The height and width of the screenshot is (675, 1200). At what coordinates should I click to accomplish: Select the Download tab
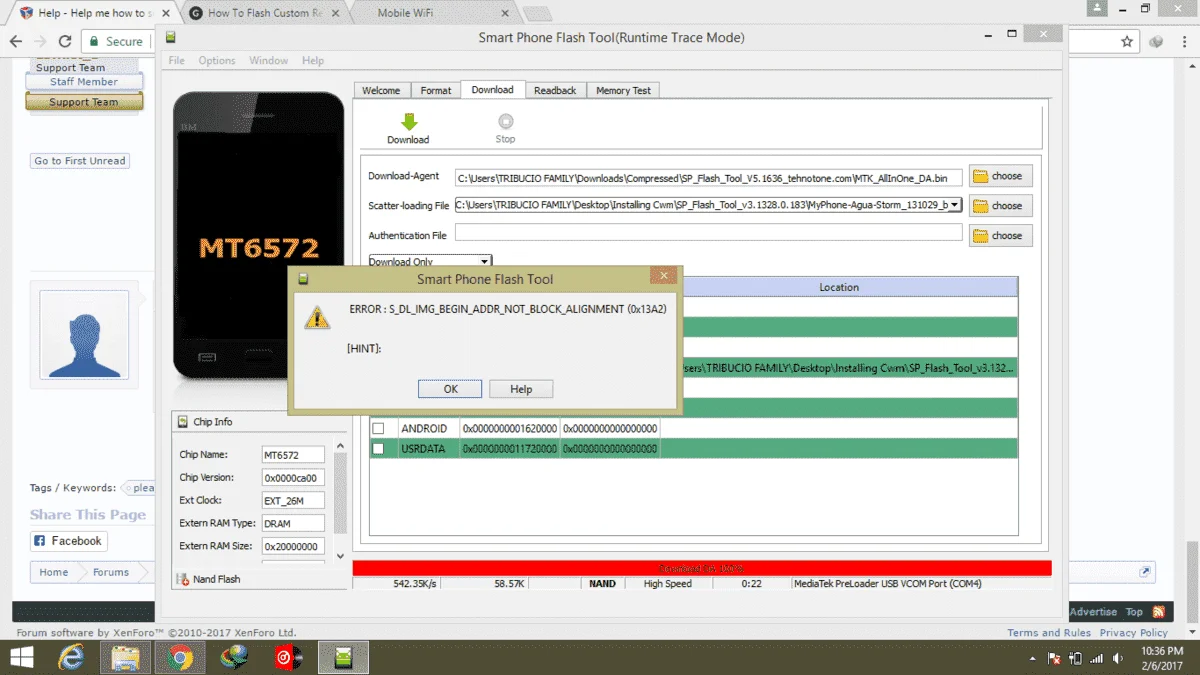pyautogui.click(x=493, y=89)
